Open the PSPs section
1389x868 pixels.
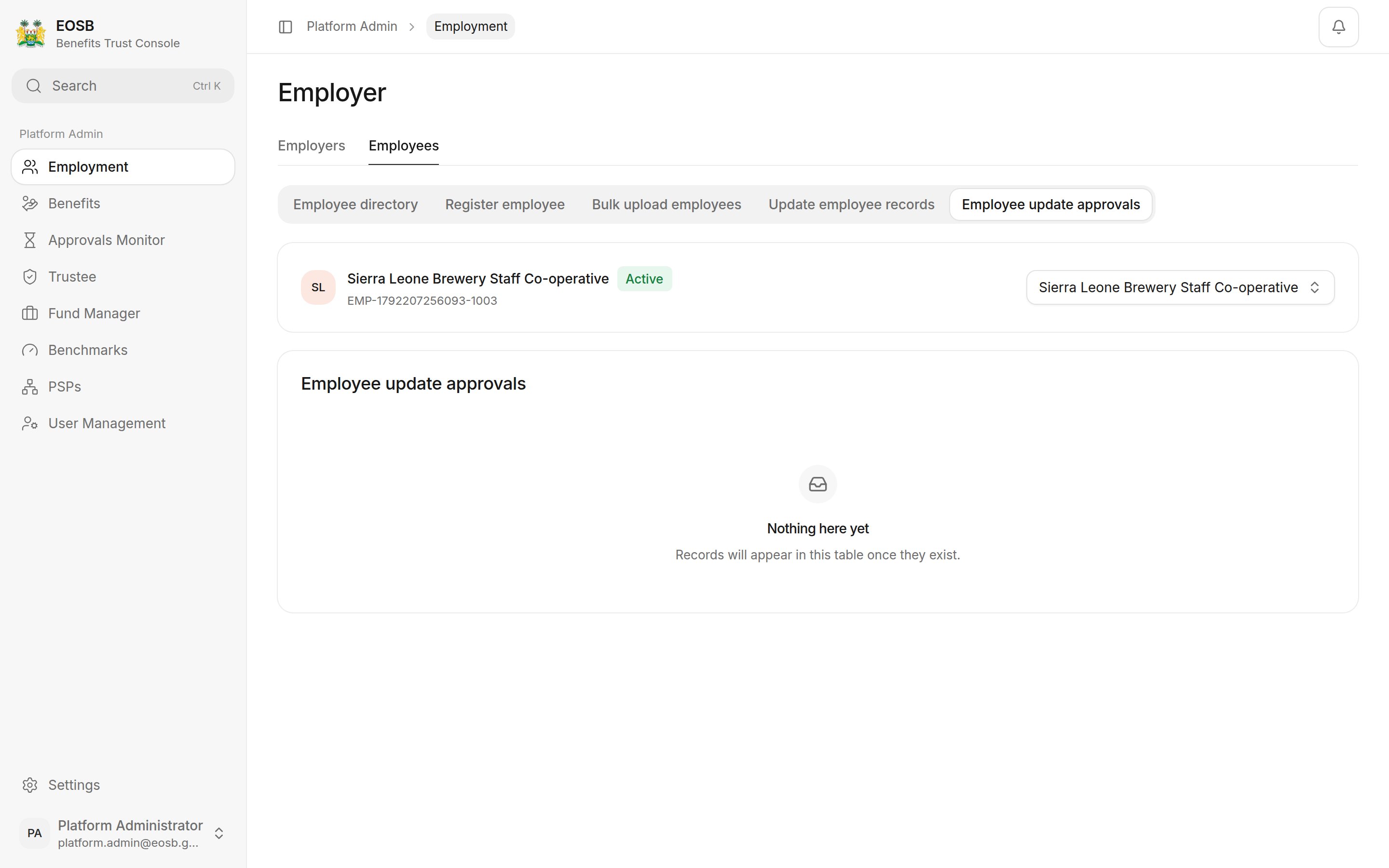click(123, 387)
